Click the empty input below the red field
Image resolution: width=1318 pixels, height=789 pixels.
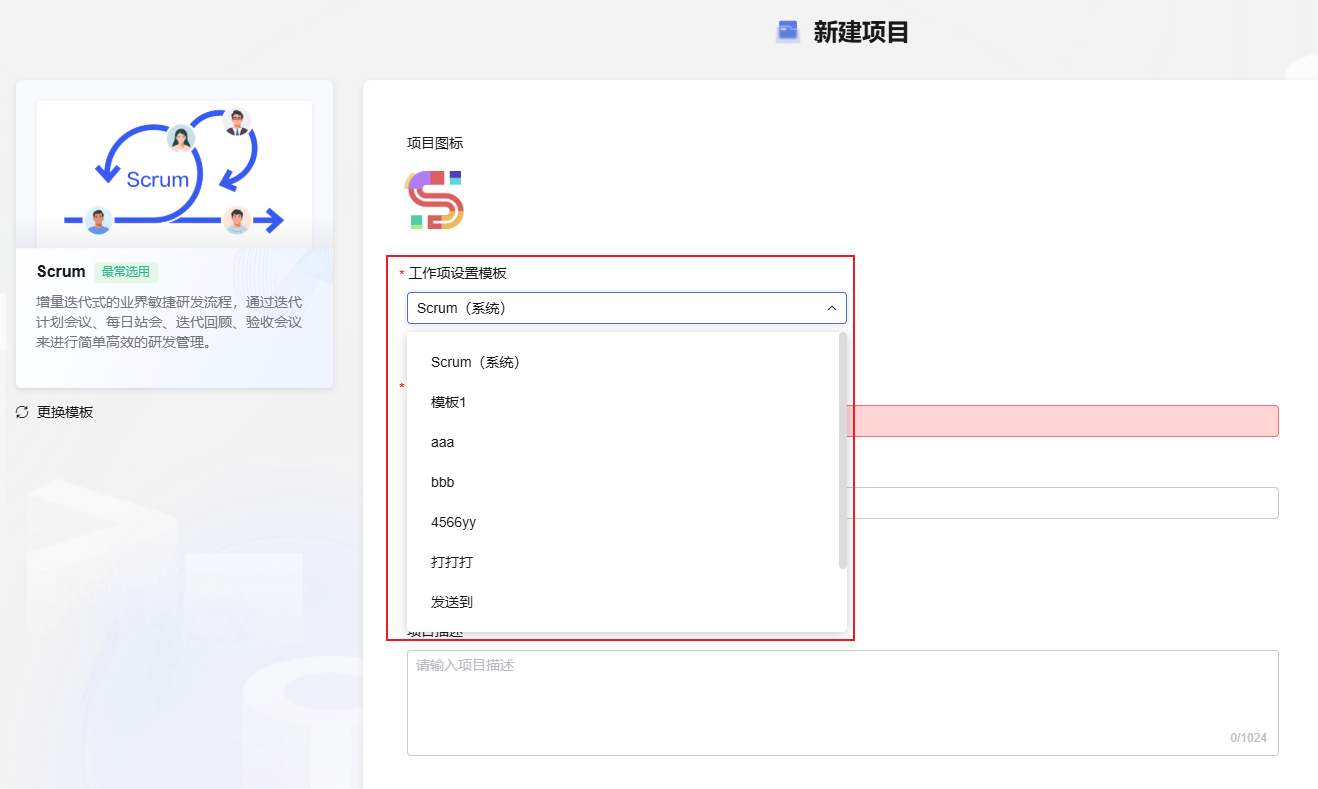[1060, 503]
